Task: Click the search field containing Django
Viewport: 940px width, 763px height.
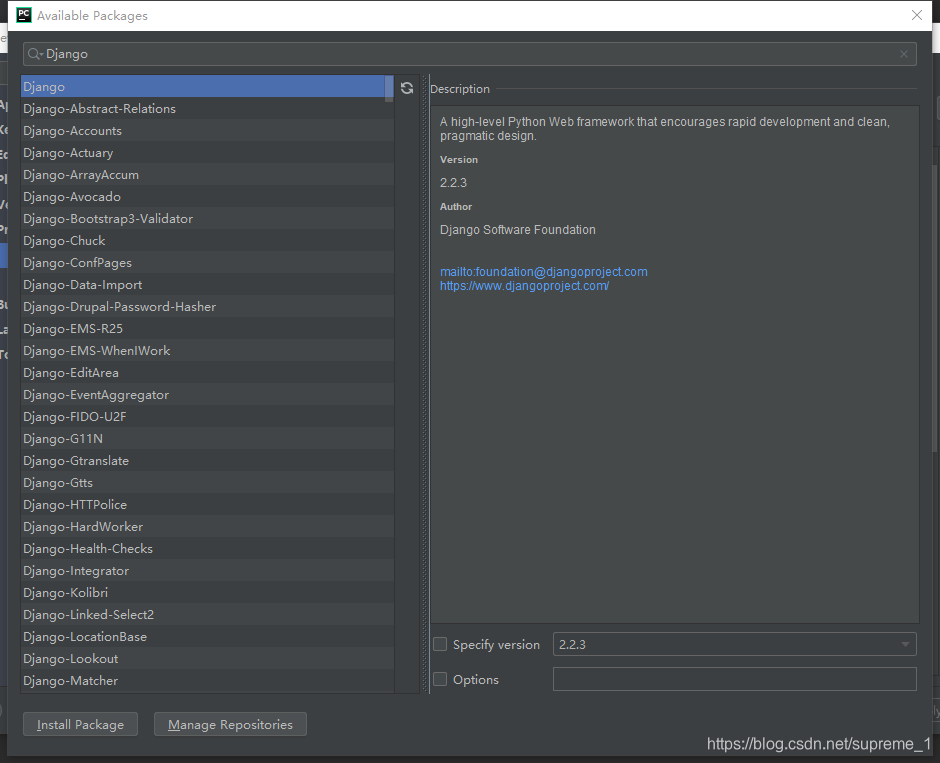Action: tap(469, 54)
